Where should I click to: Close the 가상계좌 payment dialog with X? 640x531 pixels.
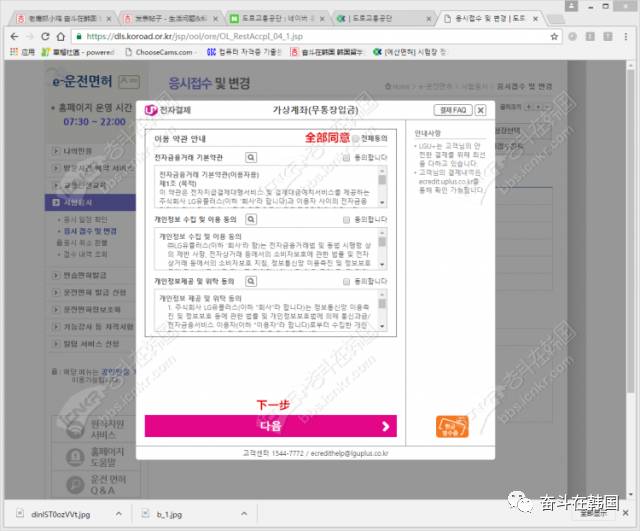481,110
